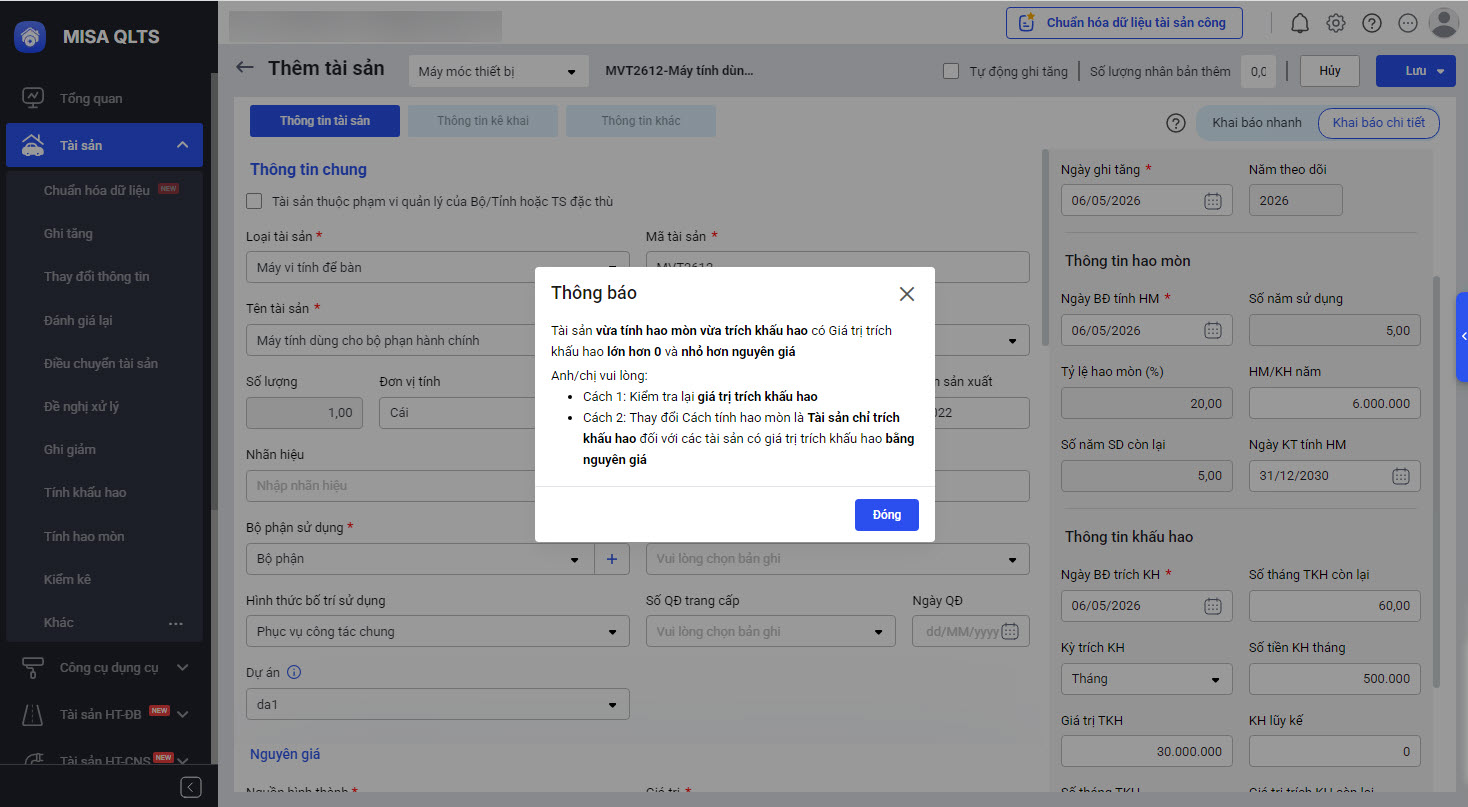Screen dimensions: 1468x807
Task: Expand the Kỳ trích KH dropdown
Action: coord(1146,679)
